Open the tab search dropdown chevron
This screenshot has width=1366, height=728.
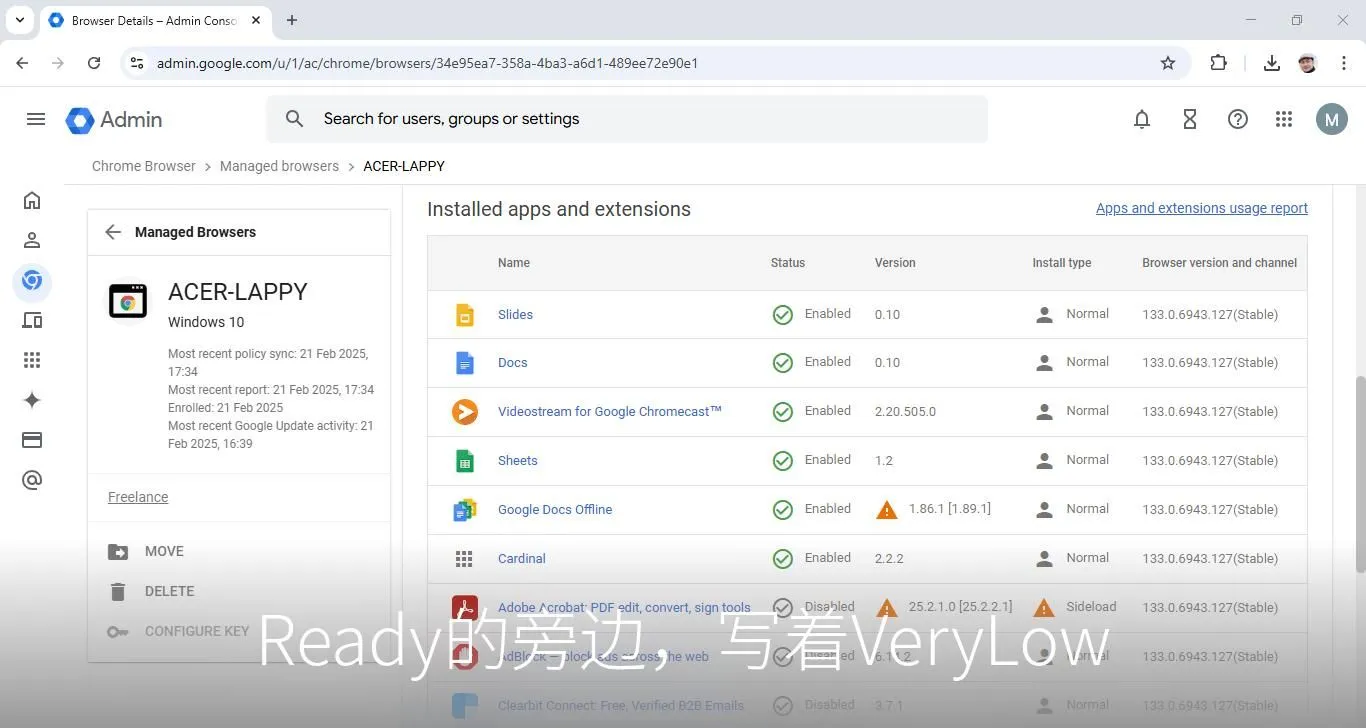point(20,20)
